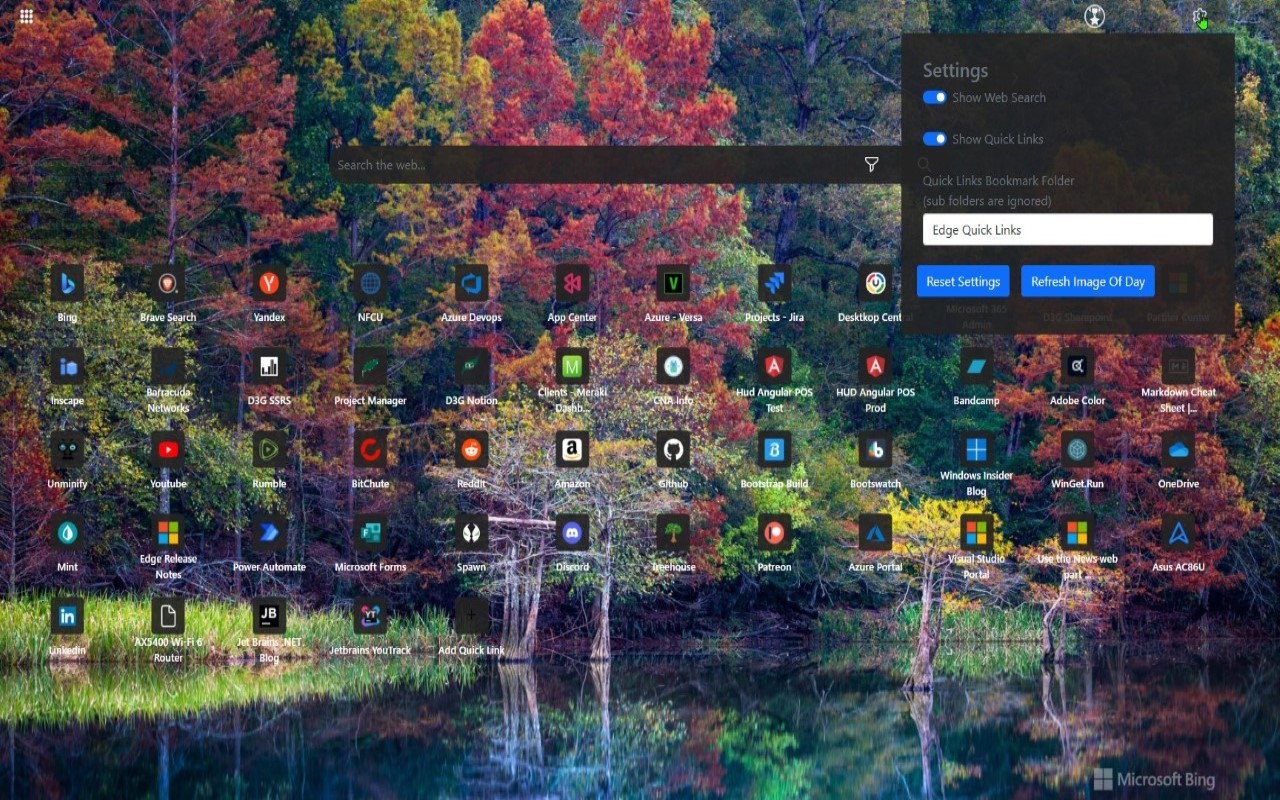This screenshot has height=800, width=1280.
Task: Open the Amazon quick link
Action: [572, 449]
